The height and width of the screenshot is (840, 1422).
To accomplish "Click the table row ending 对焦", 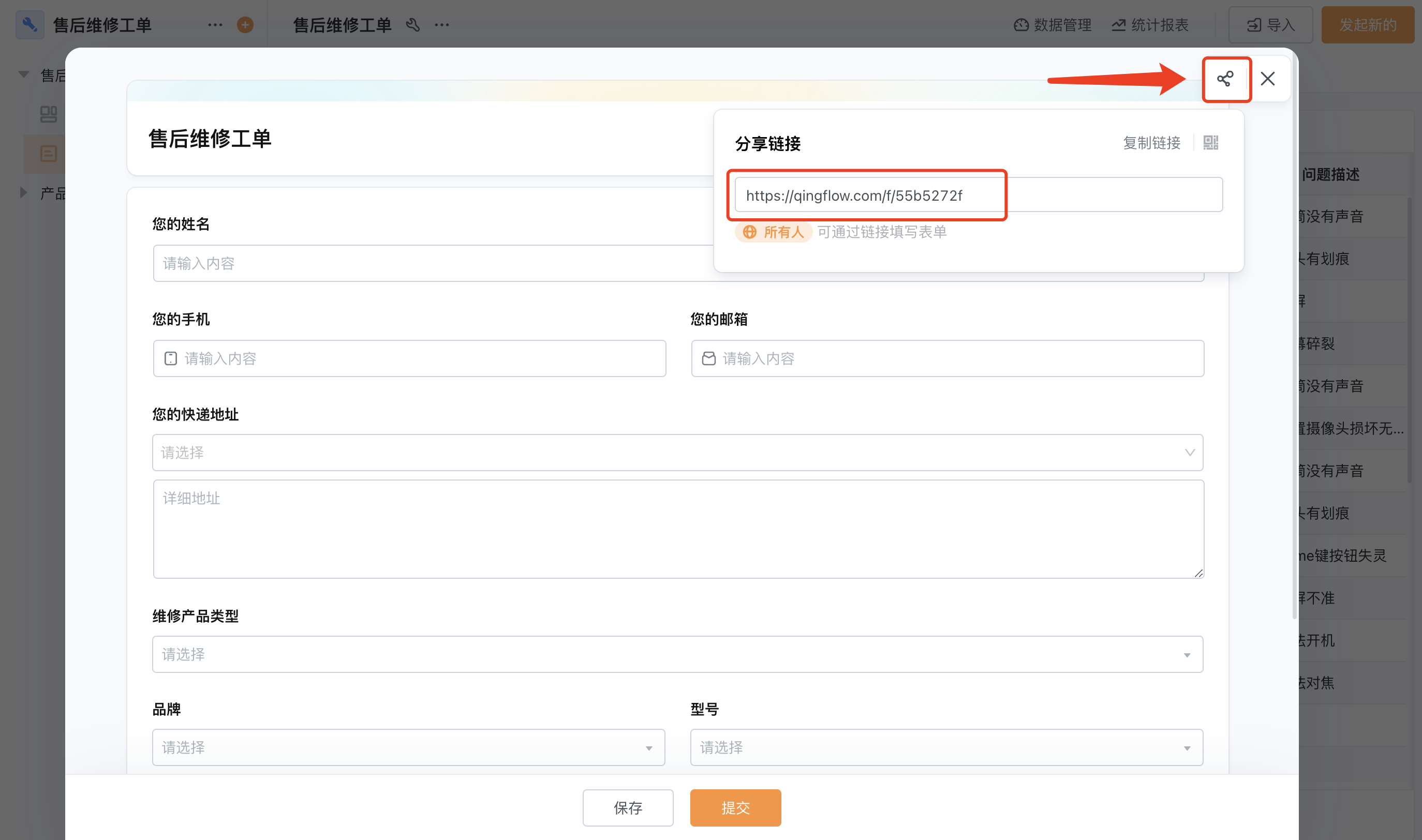I will point(1352,683).
